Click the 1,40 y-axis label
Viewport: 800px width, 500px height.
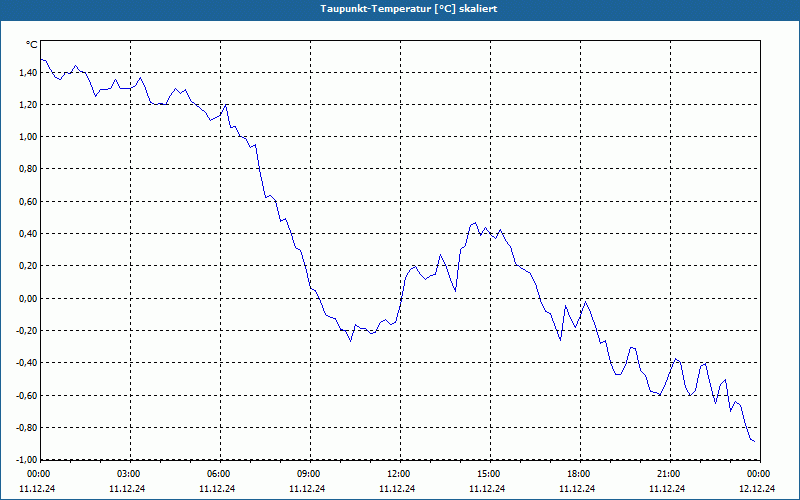coord(28,73)
